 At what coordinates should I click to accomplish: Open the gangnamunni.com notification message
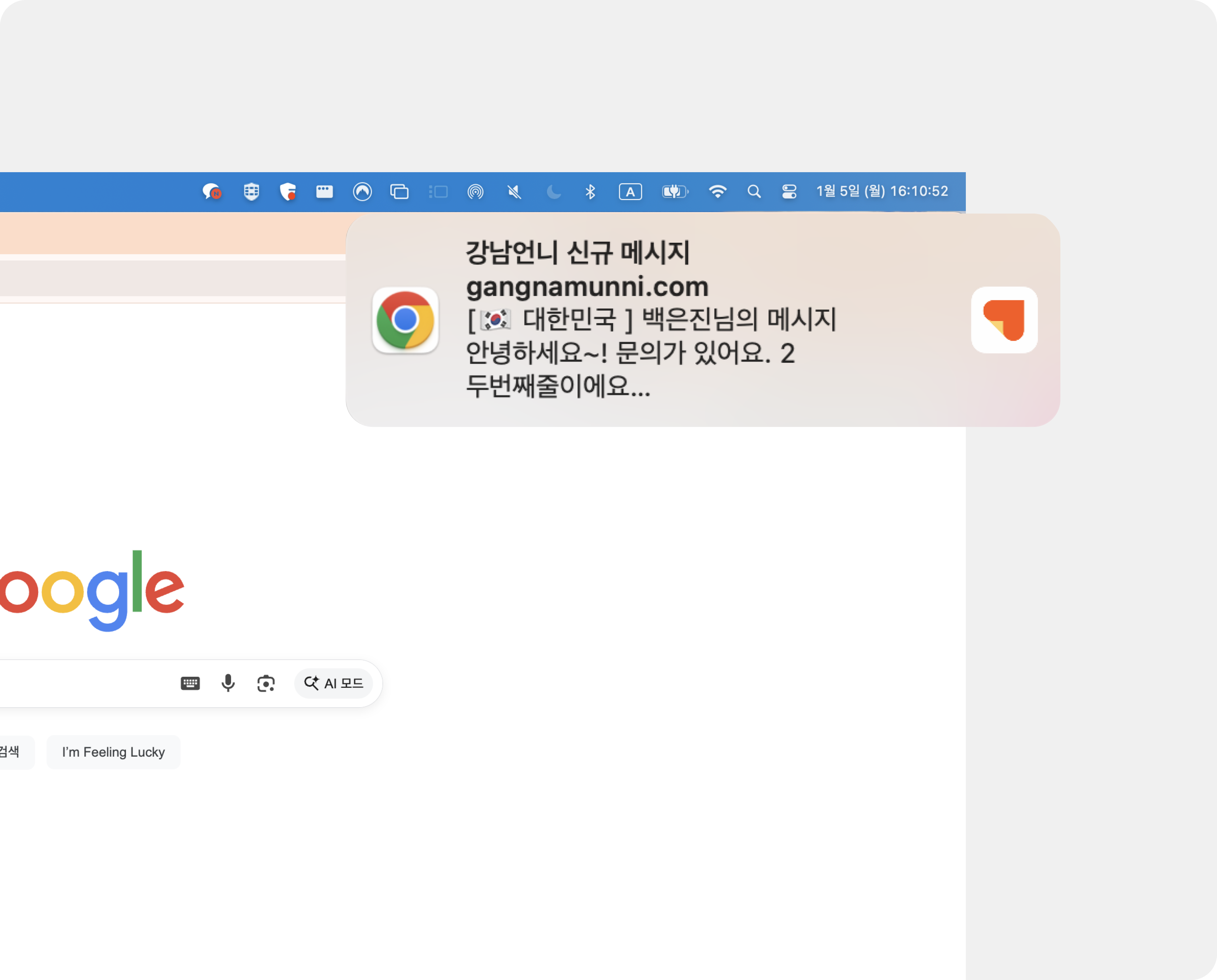[649, 319]
